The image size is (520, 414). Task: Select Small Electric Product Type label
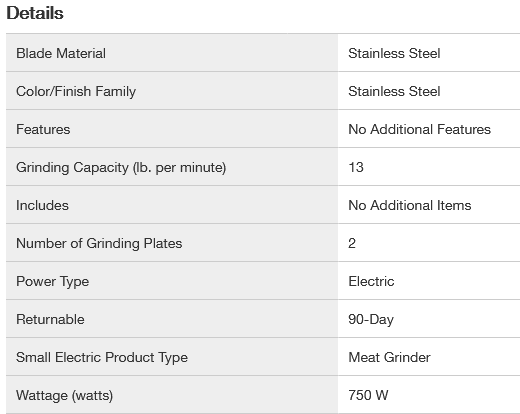tap(102, 358)
